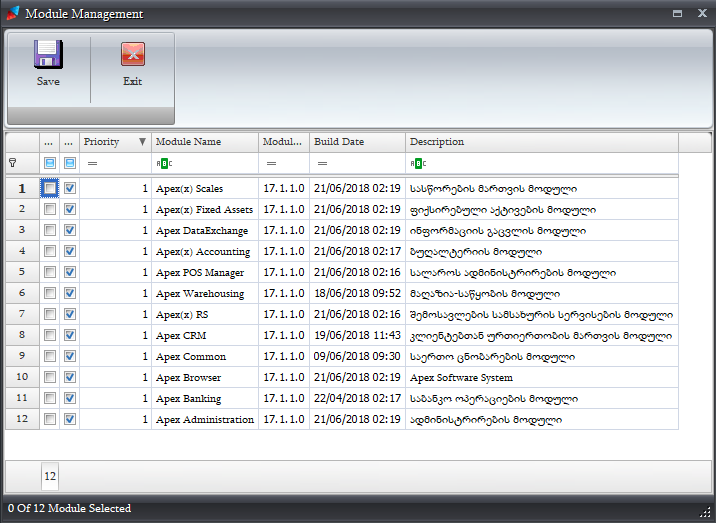Image resolution: width=716 pixels, height=523 pixels.
Task: Click the first '...' column header
Action: (x=49, y=142)
